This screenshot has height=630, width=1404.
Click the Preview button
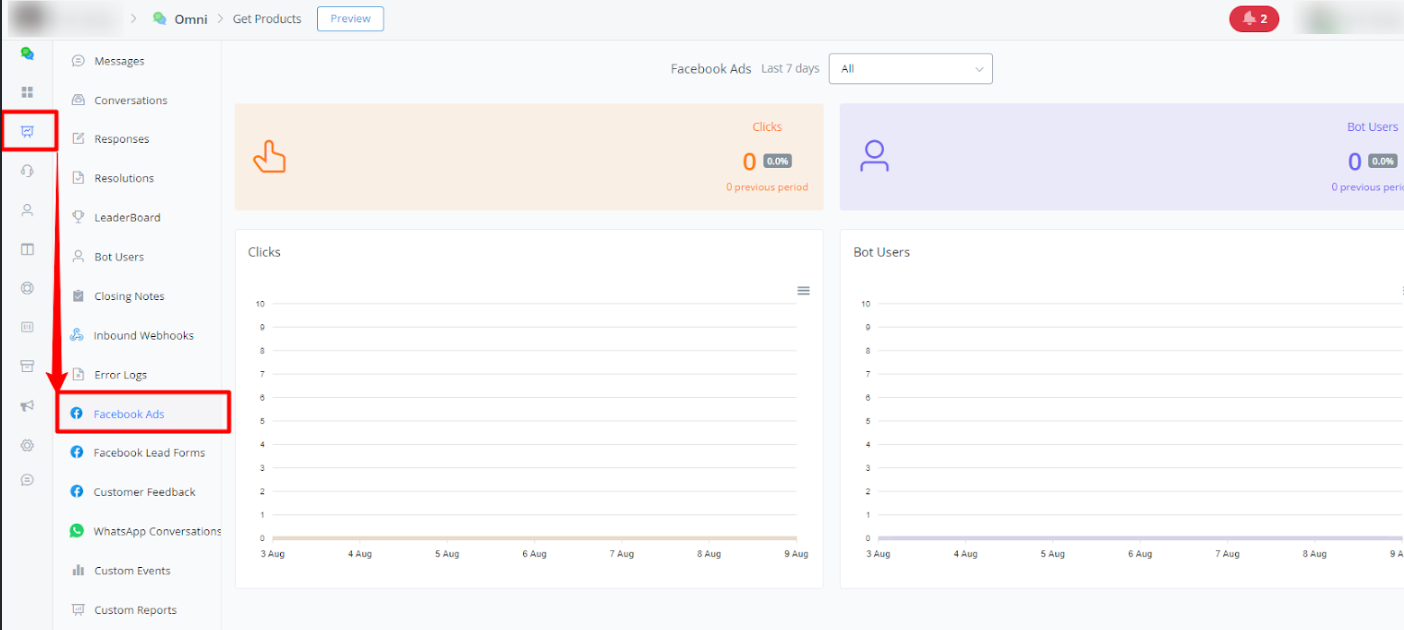point(350,19)
